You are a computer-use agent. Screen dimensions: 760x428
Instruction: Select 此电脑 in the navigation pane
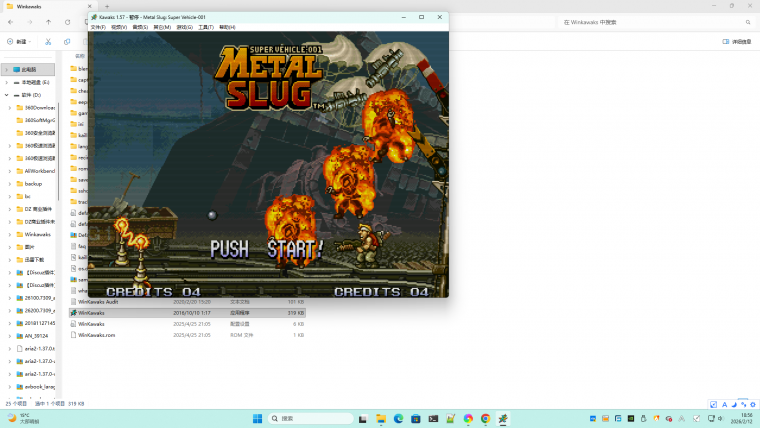pyautogui.click(x=28, y=69)
